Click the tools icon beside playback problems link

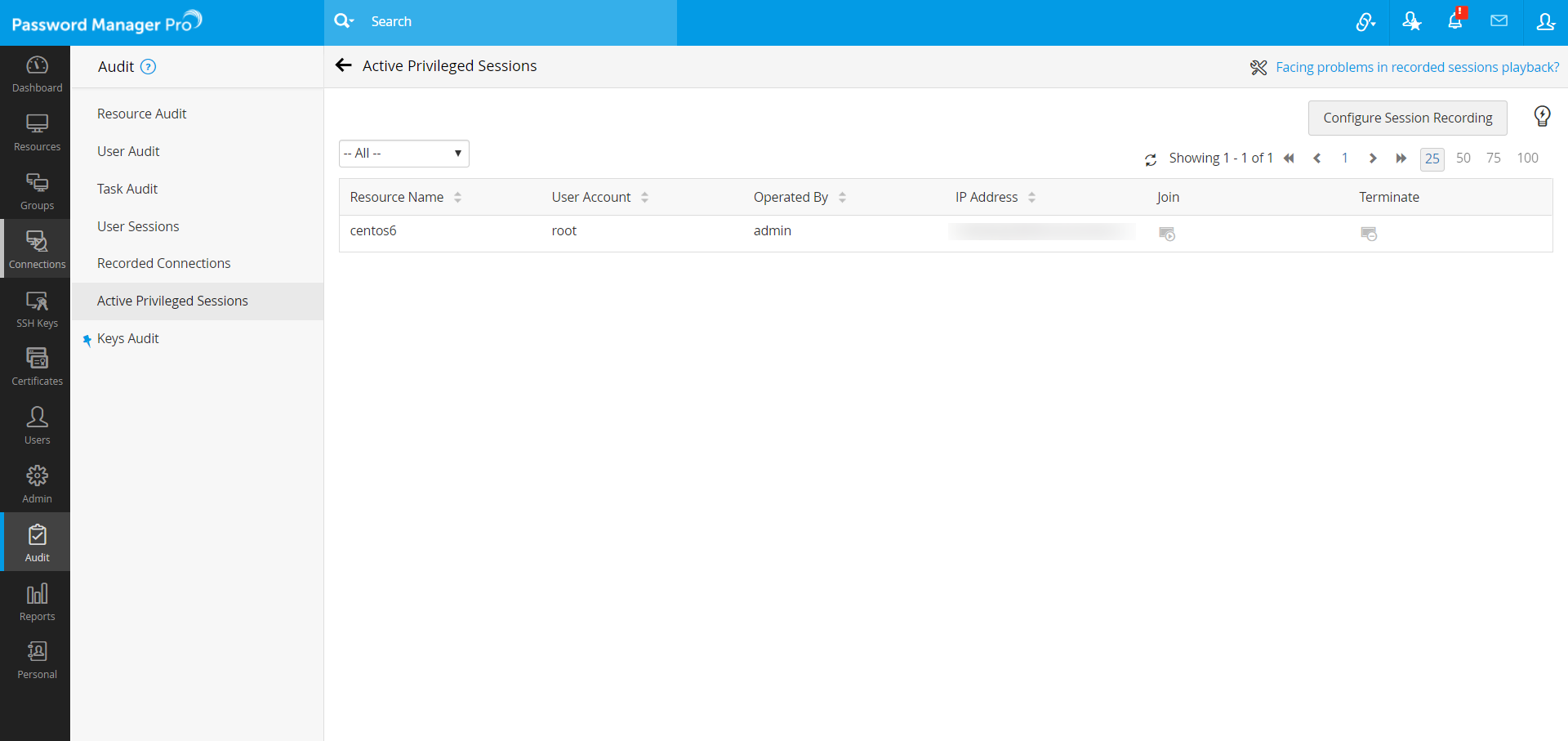1258,68
